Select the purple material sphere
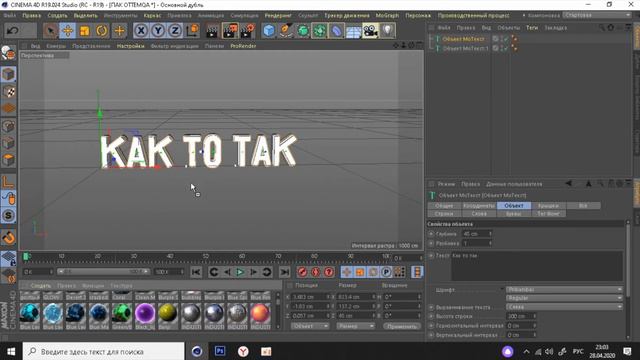 coord(145,313)
